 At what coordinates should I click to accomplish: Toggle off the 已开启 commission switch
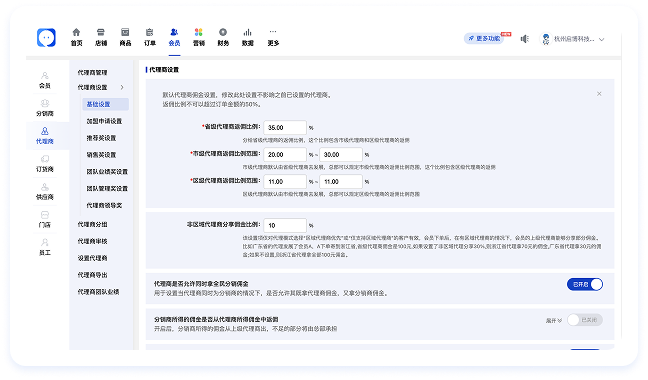coord(585,284)
